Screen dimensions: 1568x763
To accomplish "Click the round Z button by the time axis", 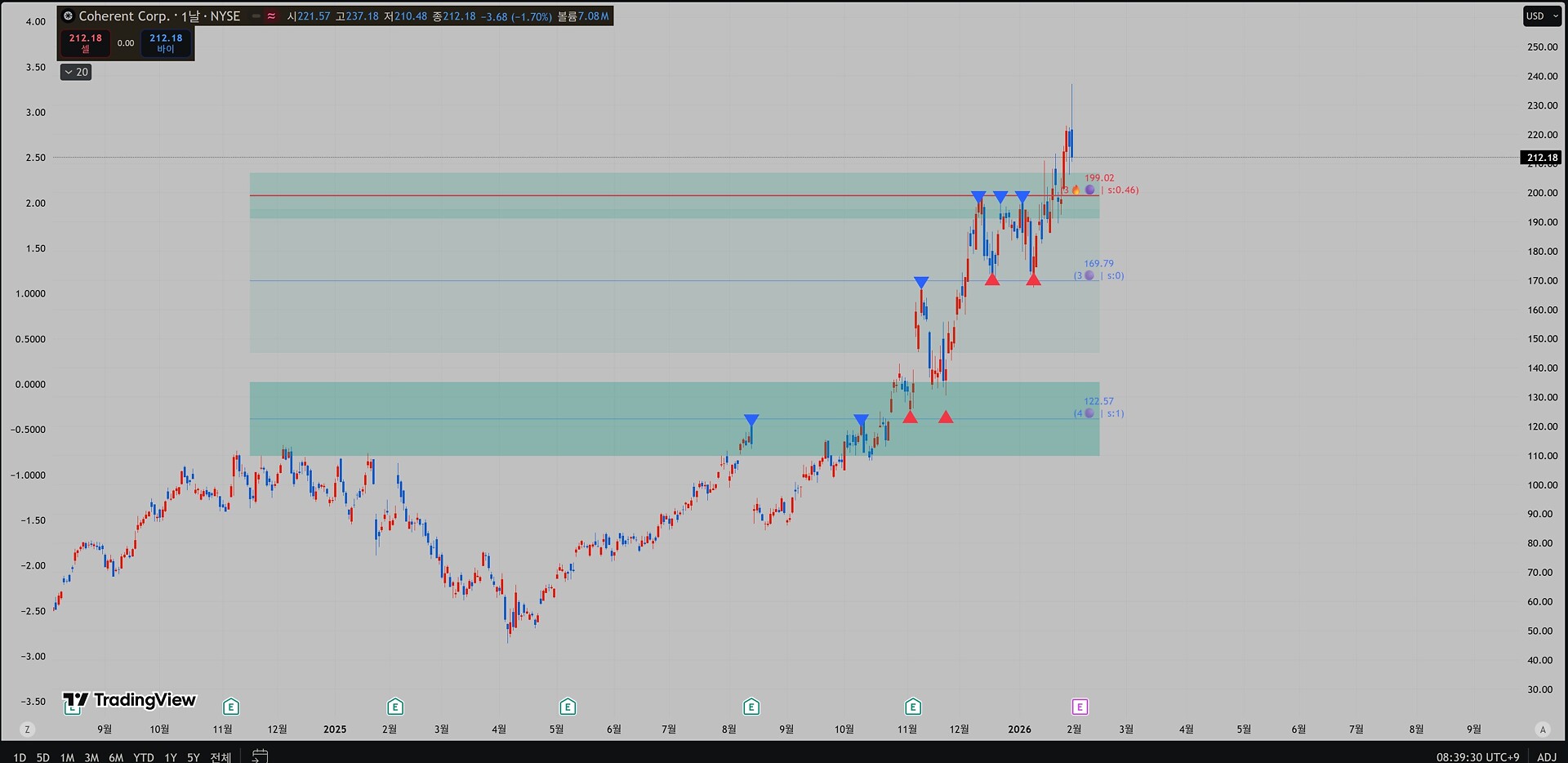I will tap(27, 730).
